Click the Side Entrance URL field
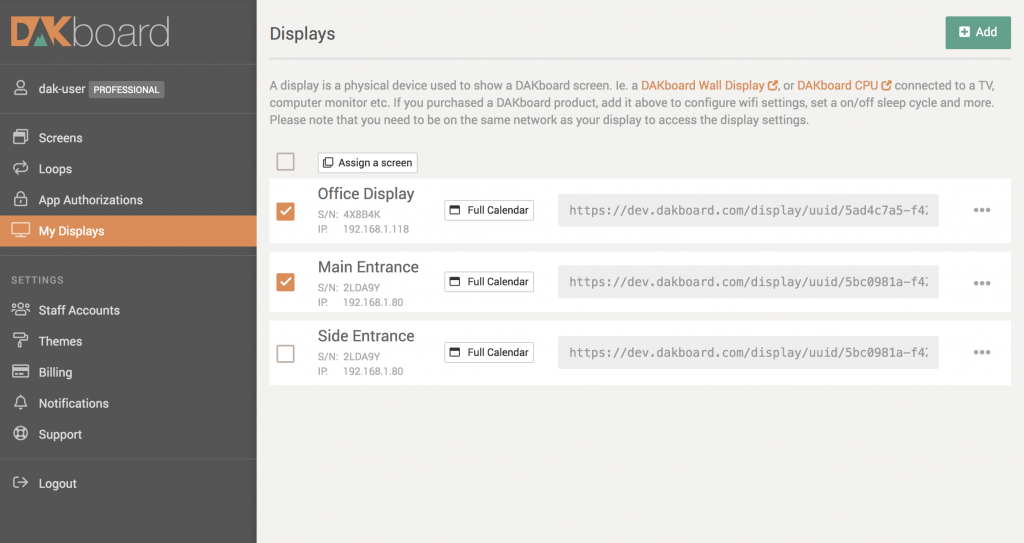This screenshot has width=1024, height=543. tap(748, 352)
